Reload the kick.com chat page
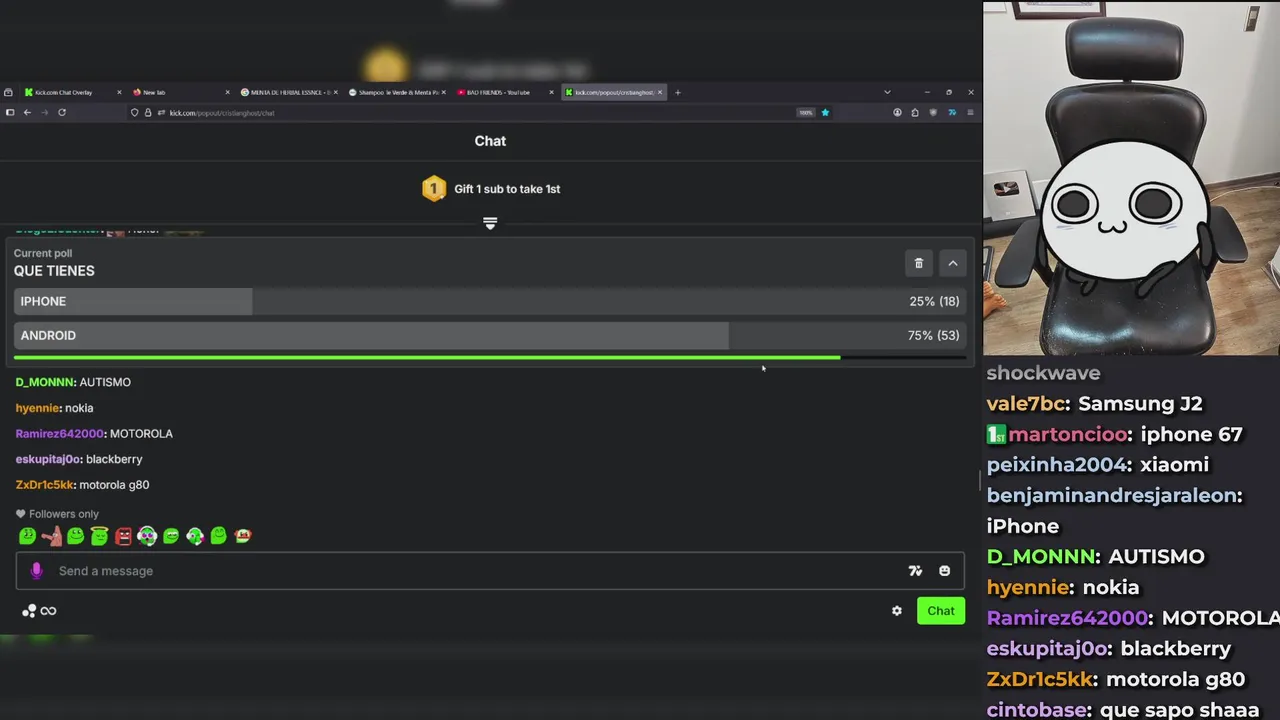 click(62, 113)
